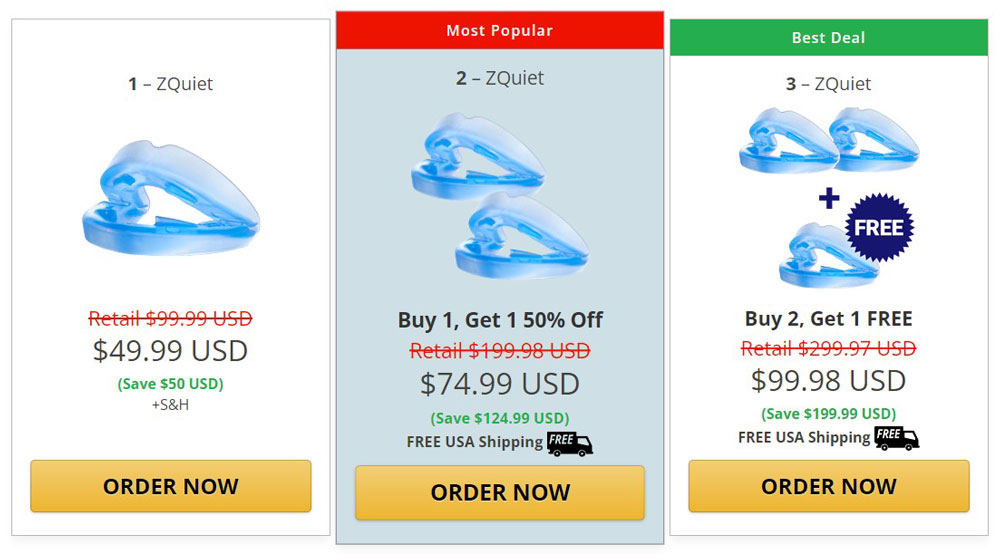
Task: Click the blue plus sign icon
Action: [828, 198]
